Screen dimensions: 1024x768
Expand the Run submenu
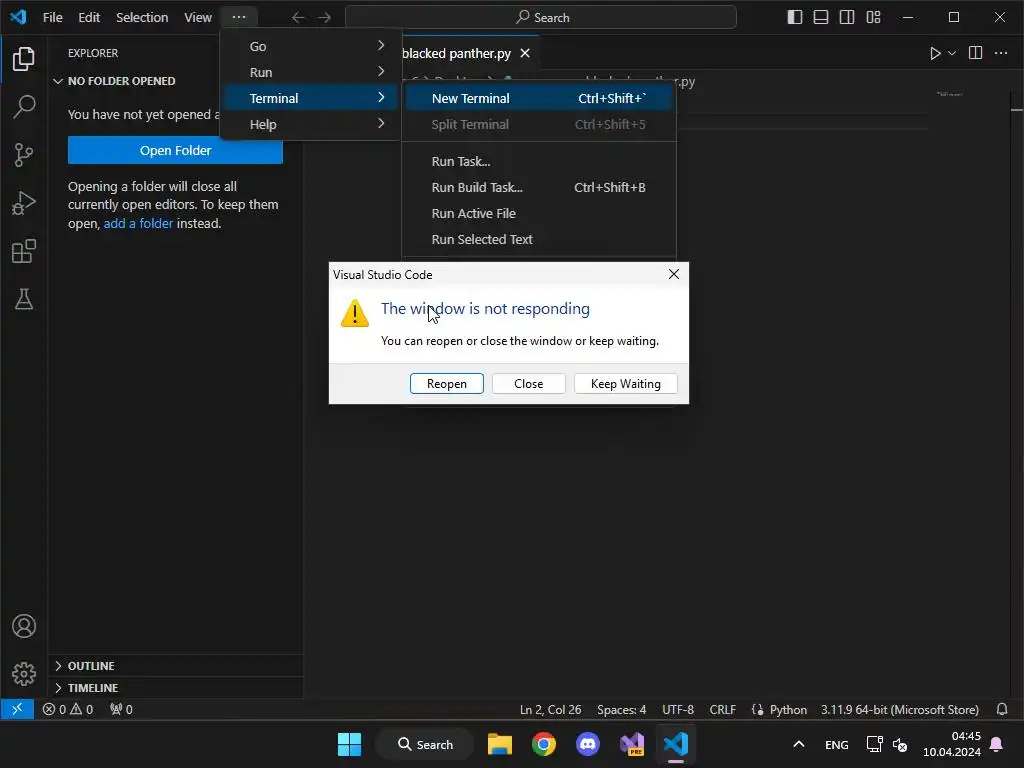tap(310, 72)
